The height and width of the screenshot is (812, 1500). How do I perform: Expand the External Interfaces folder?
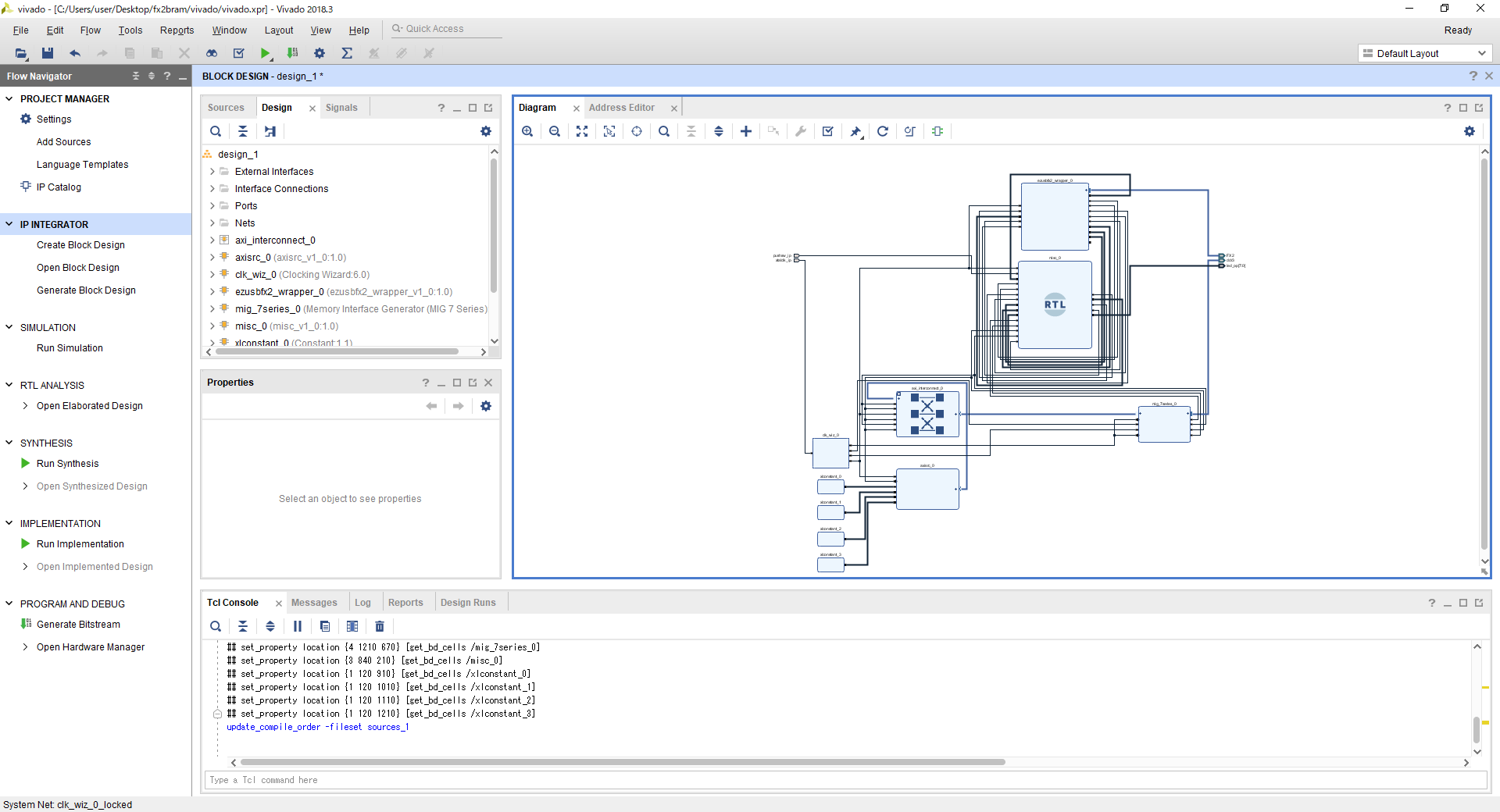212,172
